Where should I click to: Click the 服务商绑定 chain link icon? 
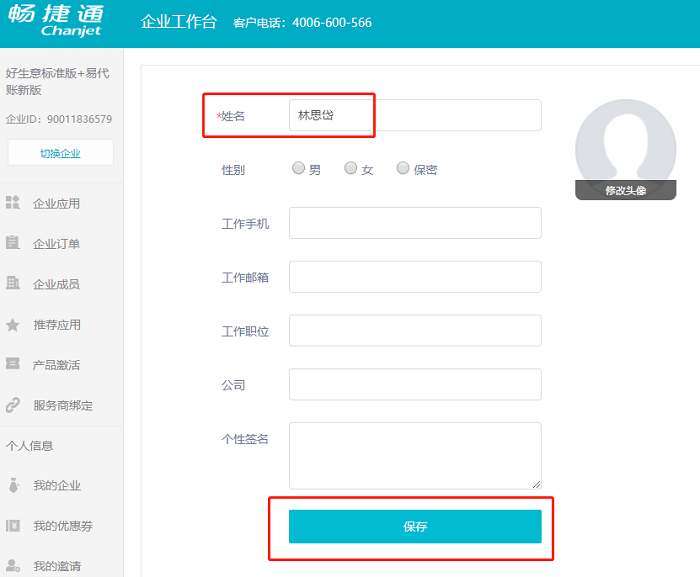tap(12, 405)
